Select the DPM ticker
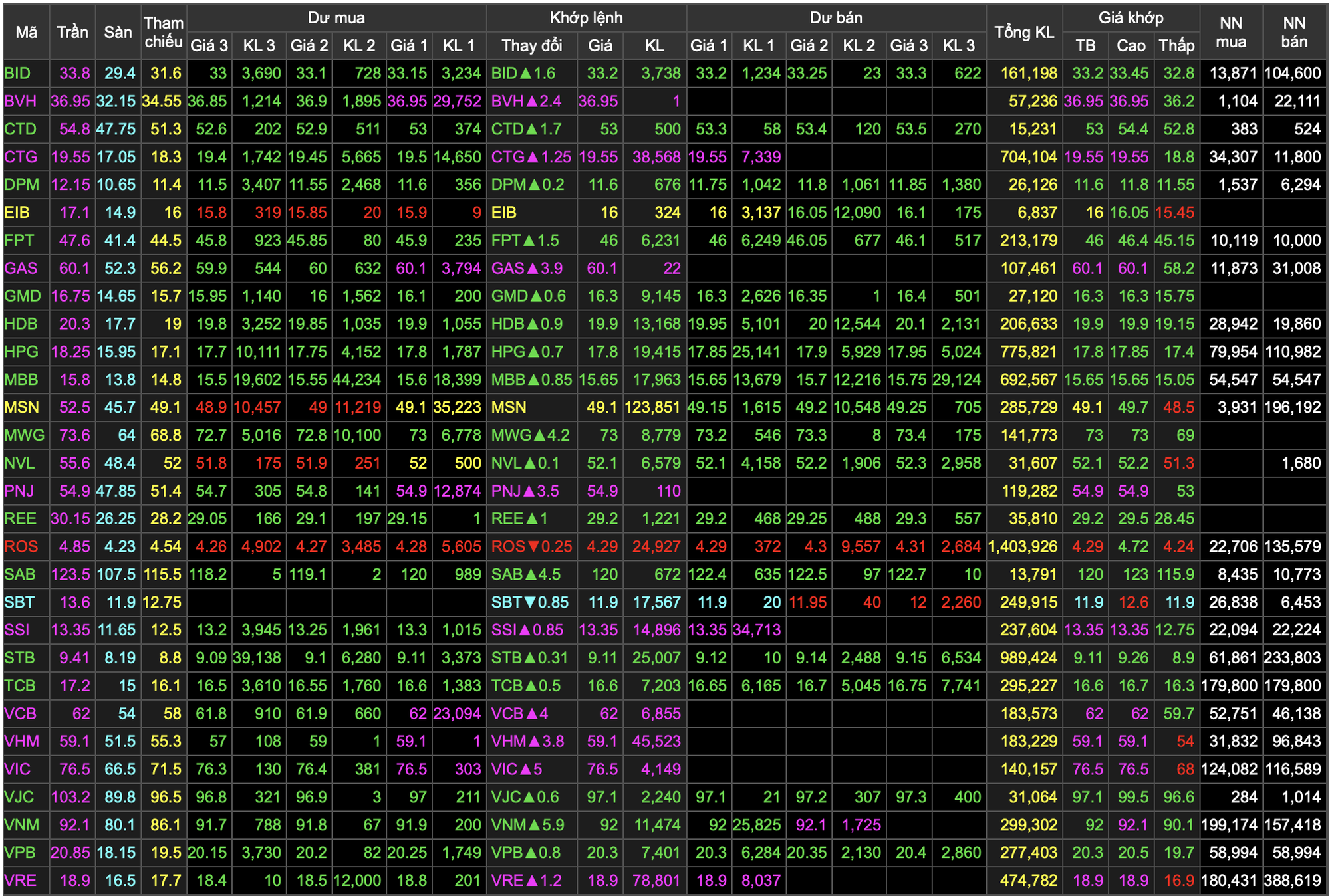Image resolution: width=1330 pixels, height=896 pixels. pyautogui.click(x=21, y=185)
